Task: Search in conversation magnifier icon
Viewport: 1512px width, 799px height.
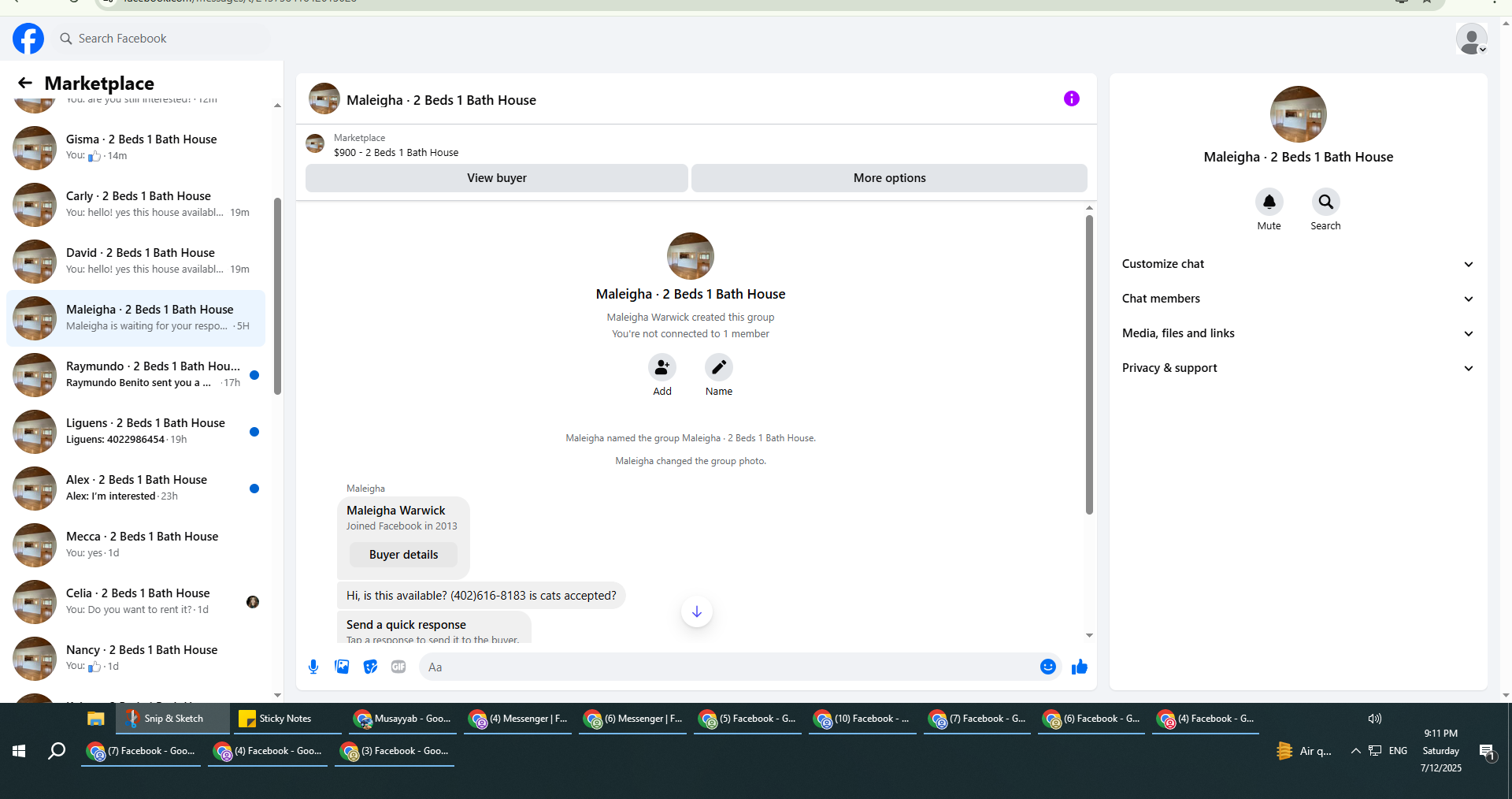Action: (x=1325, y=202)
